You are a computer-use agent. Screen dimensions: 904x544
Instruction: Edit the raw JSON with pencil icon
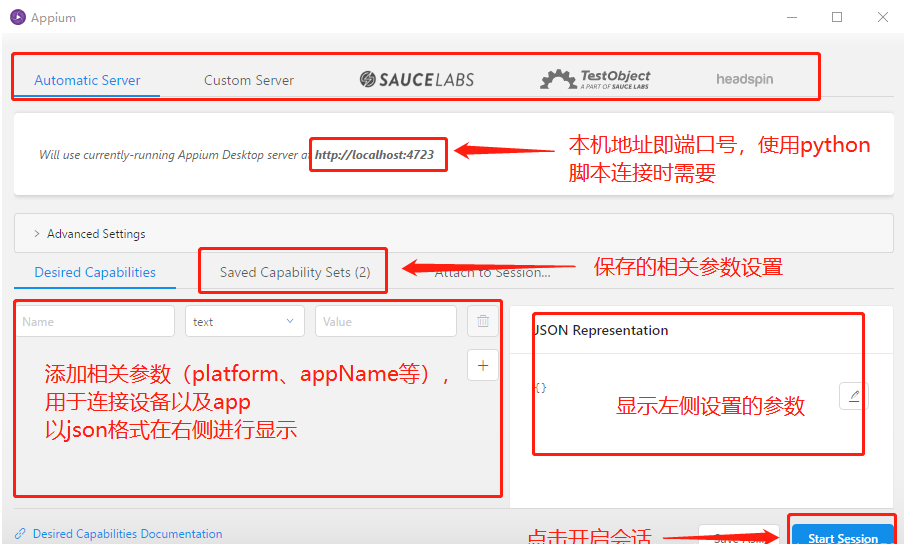tap(854, 395)
